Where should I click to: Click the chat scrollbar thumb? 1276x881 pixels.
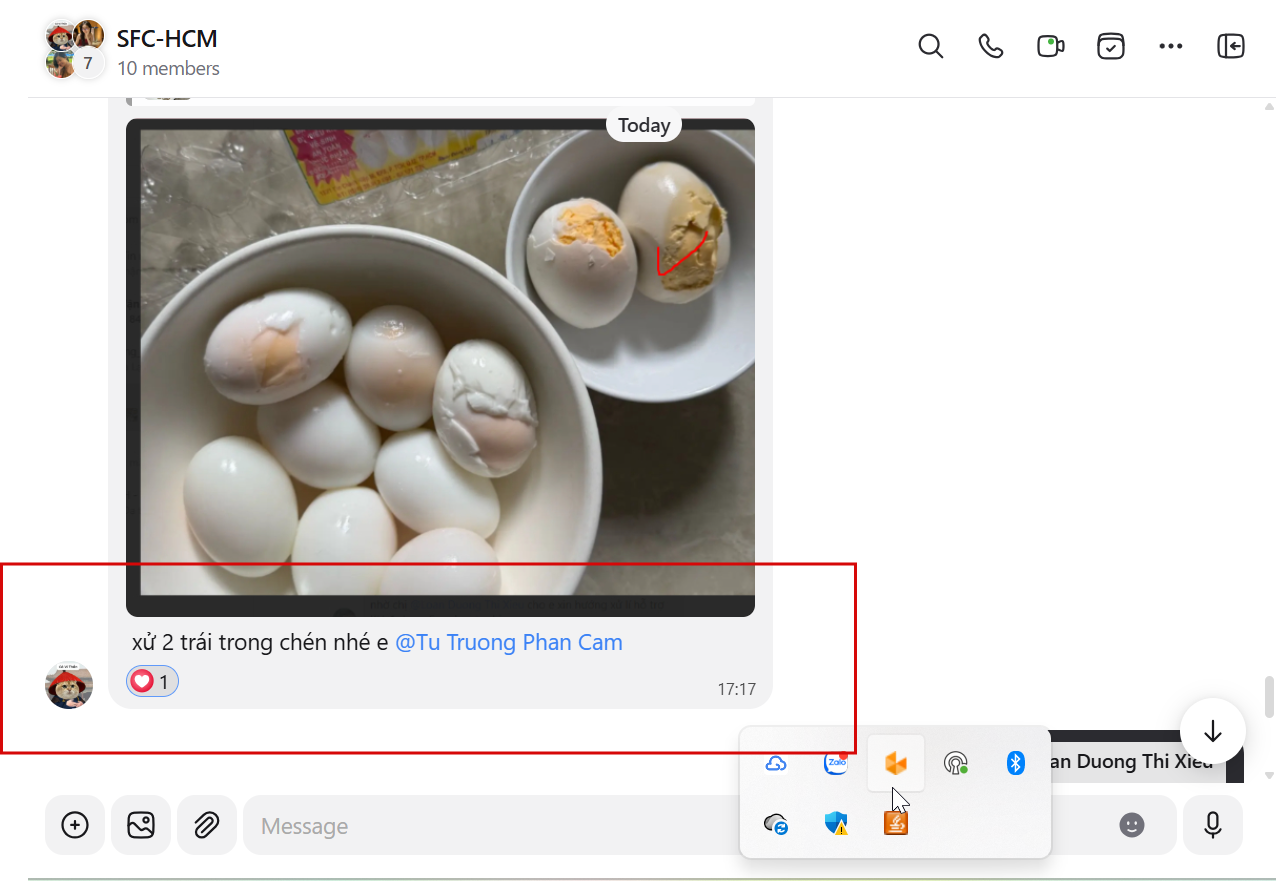1269,697
